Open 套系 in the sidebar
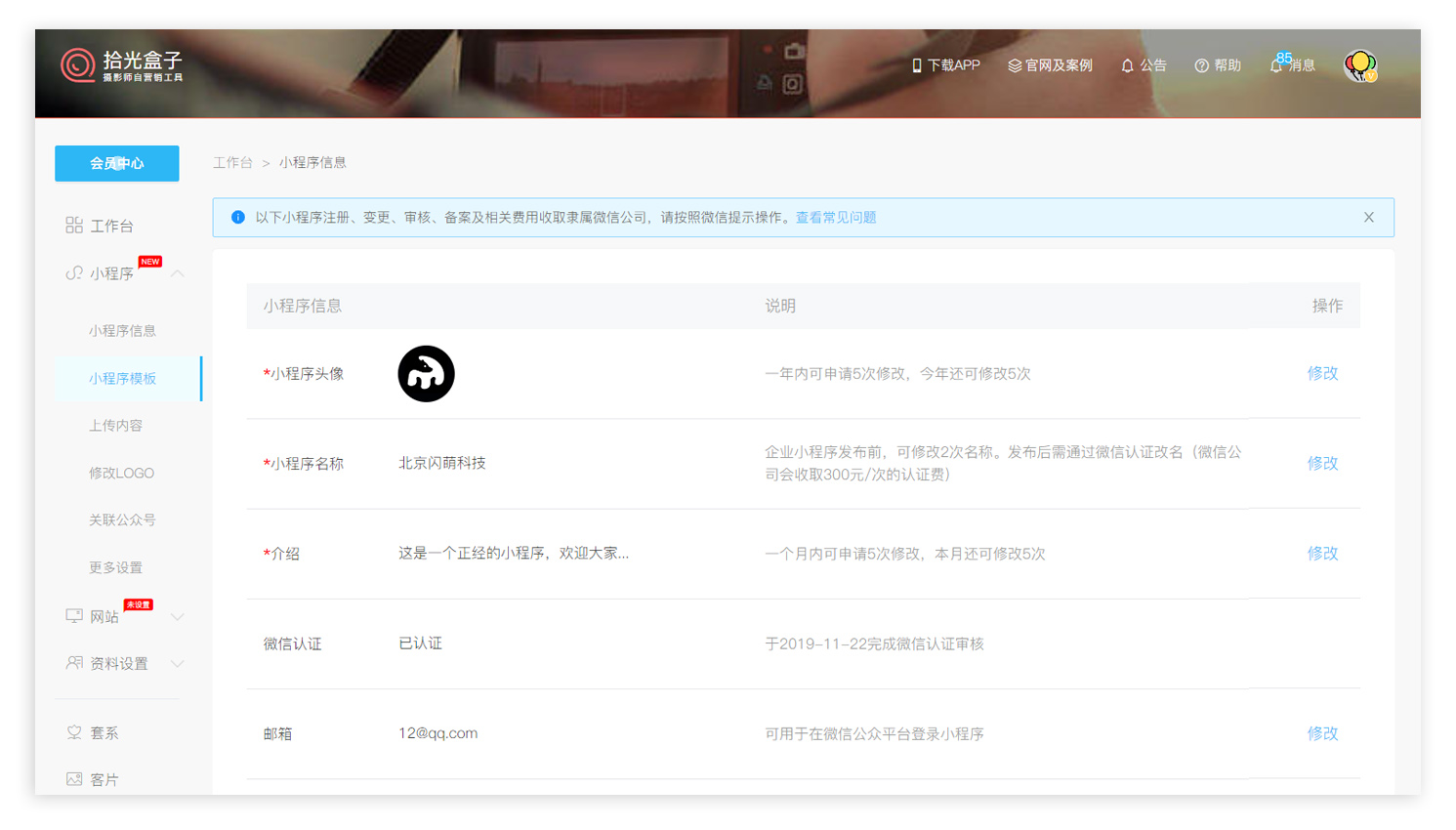Image resolution: width=1456 pixels, height=830 pixels. pyautogui.click(x=104, y=733)
